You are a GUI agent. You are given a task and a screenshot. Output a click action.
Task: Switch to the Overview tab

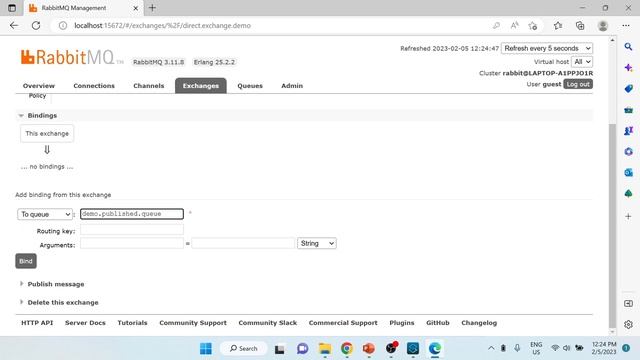pyautogui.click(x=39, y=86)
